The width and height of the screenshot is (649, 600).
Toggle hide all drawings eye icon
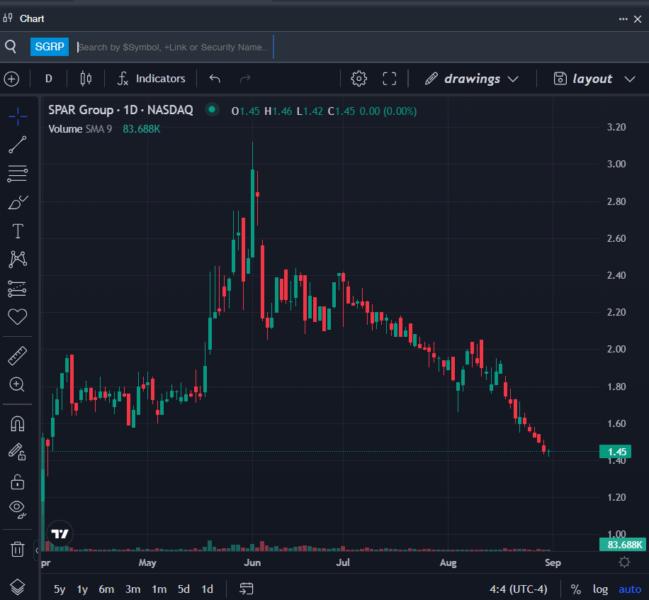(17, 509)
